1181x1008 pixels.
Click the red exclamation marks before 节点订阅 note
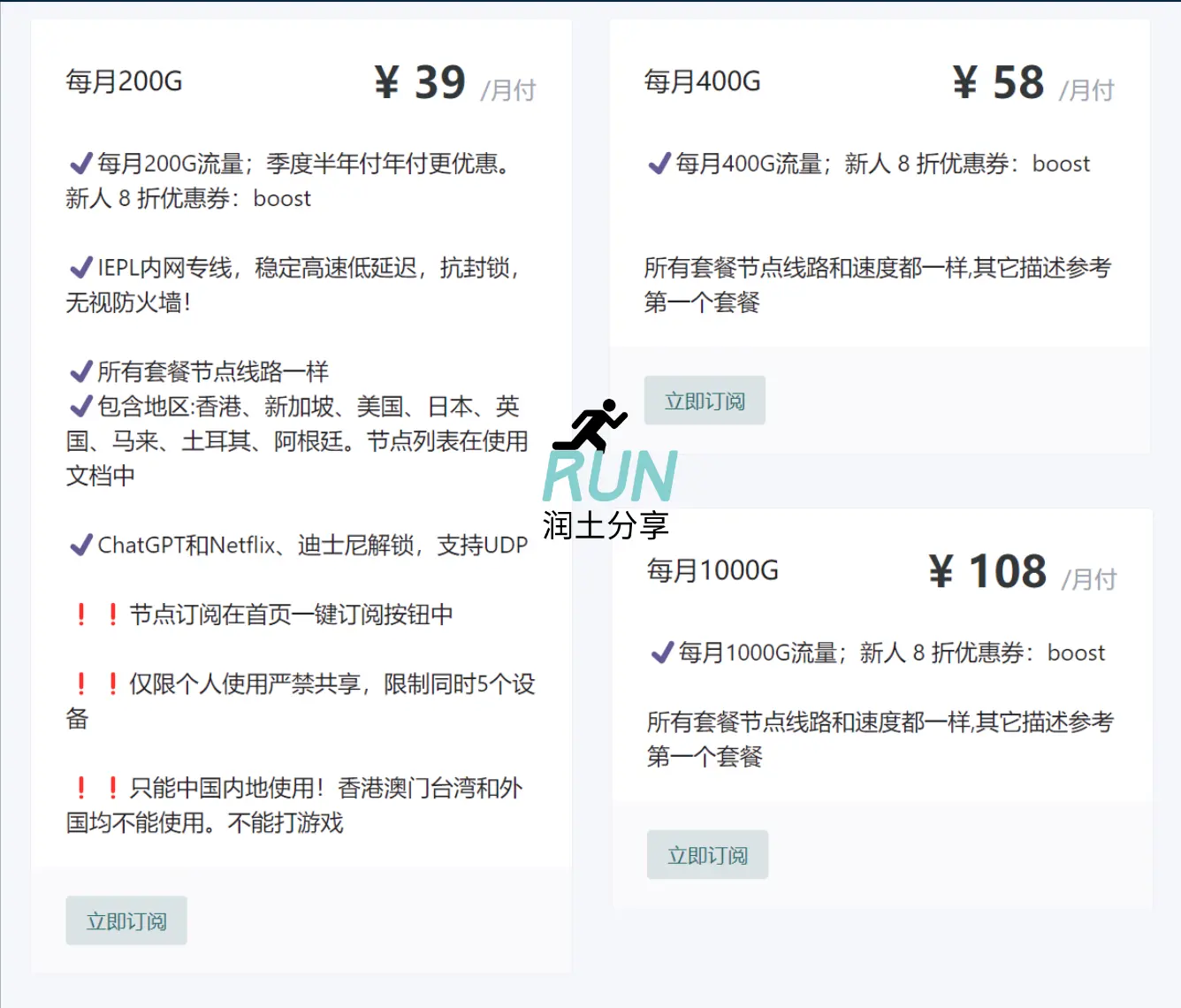(x=97, y=614)
